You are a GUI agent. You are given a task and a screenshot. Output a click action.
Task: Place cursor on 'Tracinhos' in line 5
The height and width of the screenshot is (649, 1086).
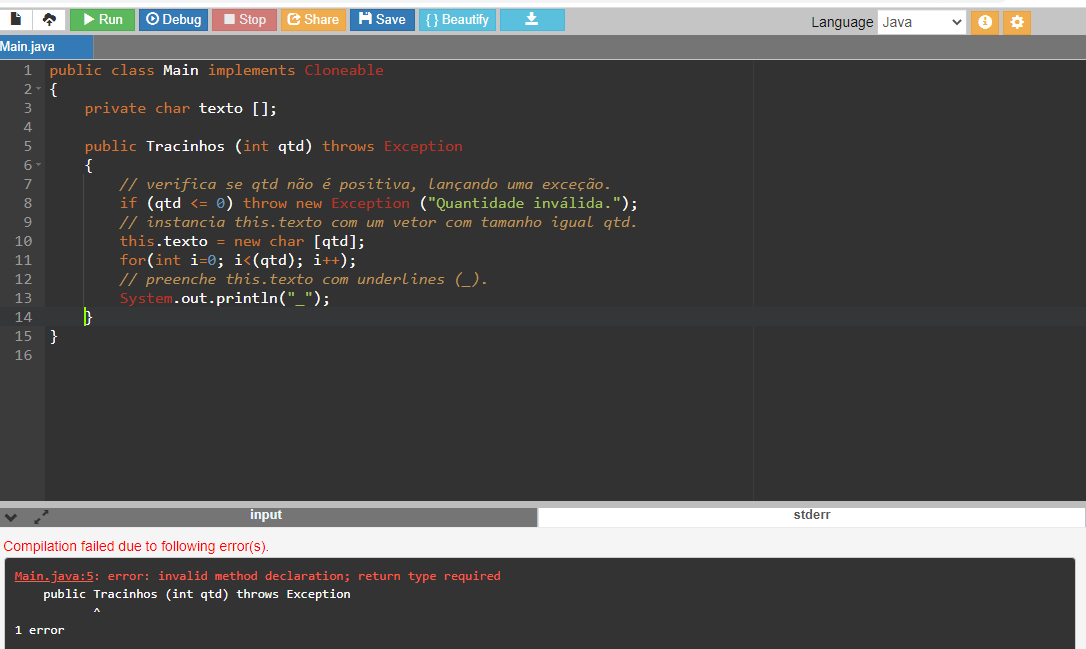(185, 146)
